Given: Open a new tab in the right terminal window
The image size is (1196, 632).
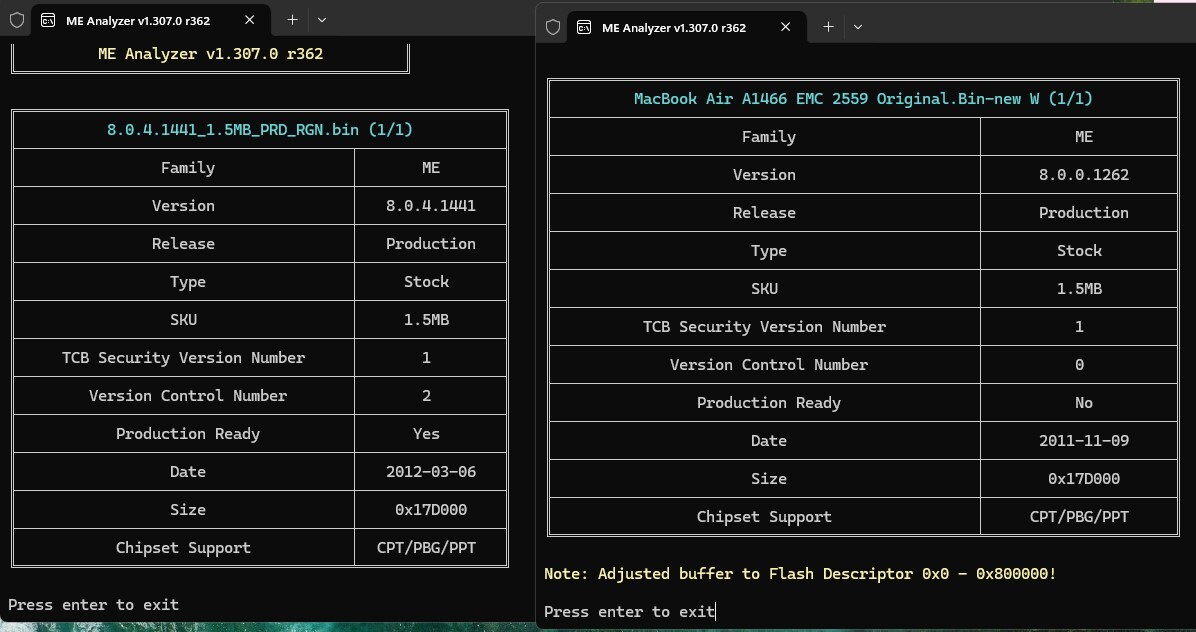Looking at the screenshot, I should pos(828,27).
